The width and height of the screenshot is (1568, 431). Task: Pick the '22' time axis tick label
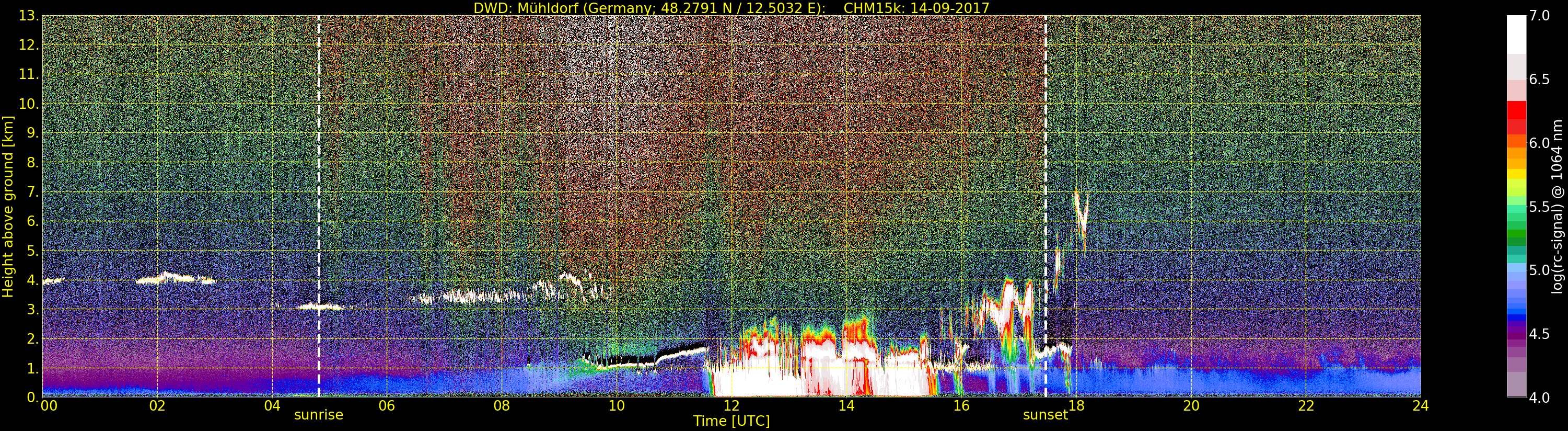1306,406
